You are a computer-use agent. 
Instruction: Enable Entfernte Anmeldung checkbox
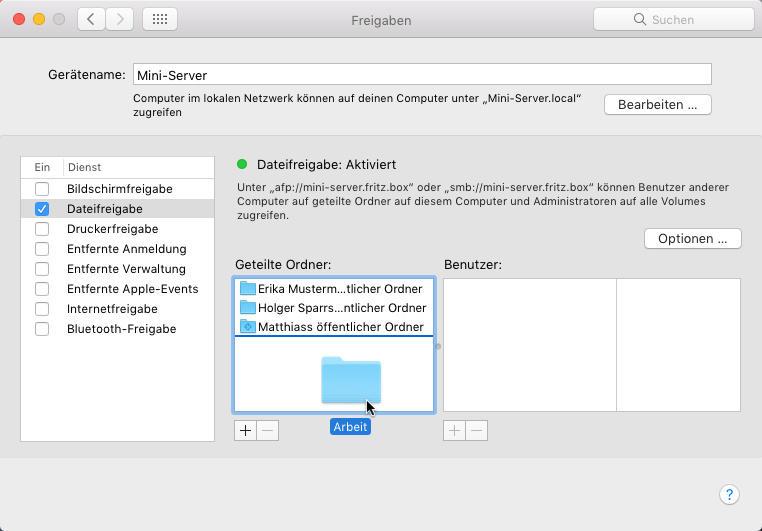tap(42, 249)
